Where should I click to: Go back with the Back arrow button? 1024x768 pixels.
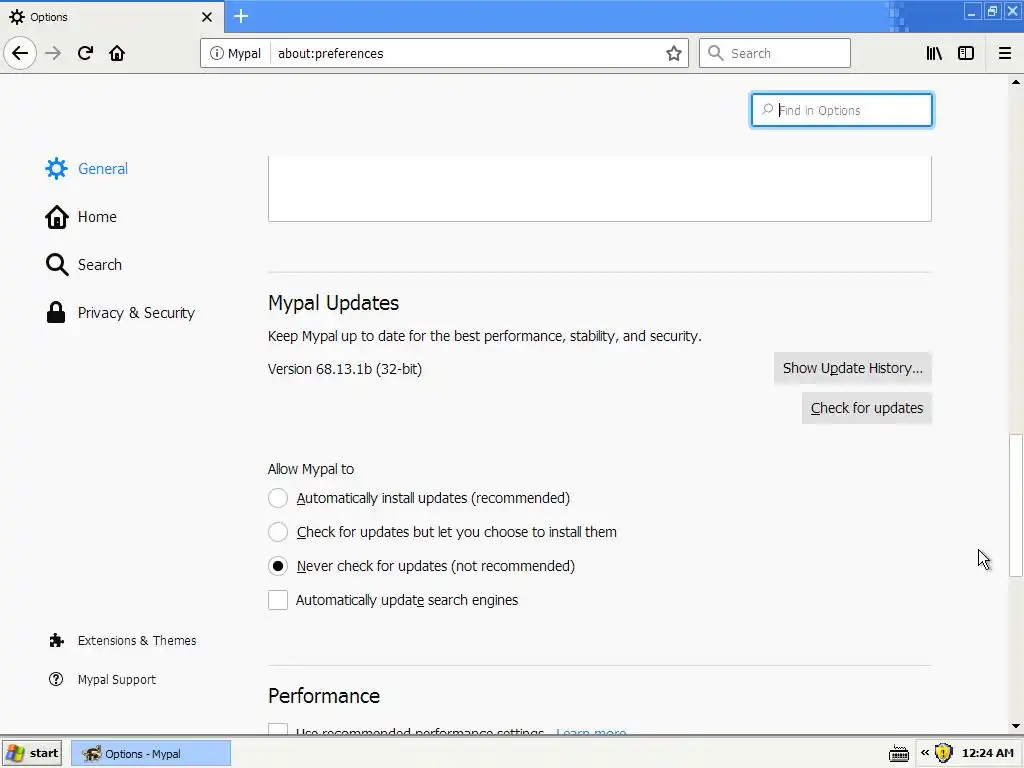[x=20, y=53]
